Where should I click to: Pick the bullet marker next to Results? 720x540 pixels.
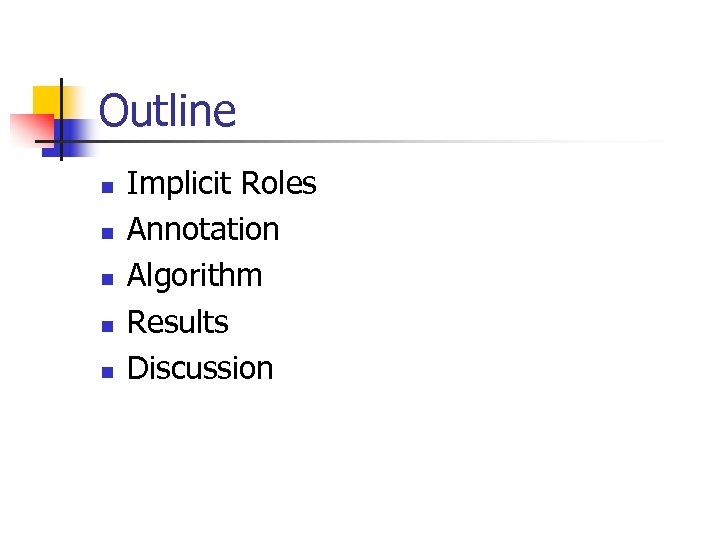(x=108, y=325)
